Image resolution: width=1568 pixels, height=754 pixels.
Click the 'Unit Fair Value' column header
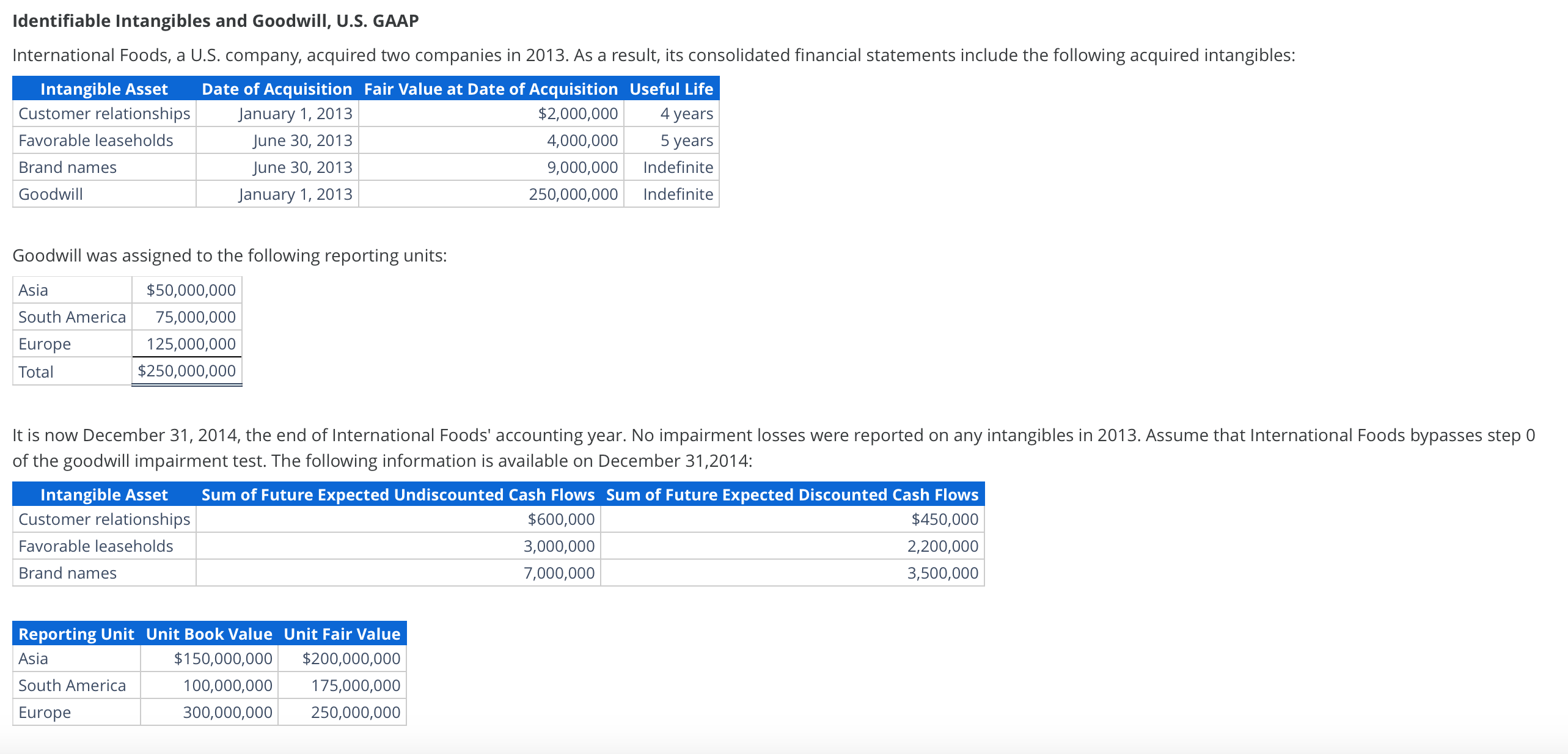tap(342, 634)
